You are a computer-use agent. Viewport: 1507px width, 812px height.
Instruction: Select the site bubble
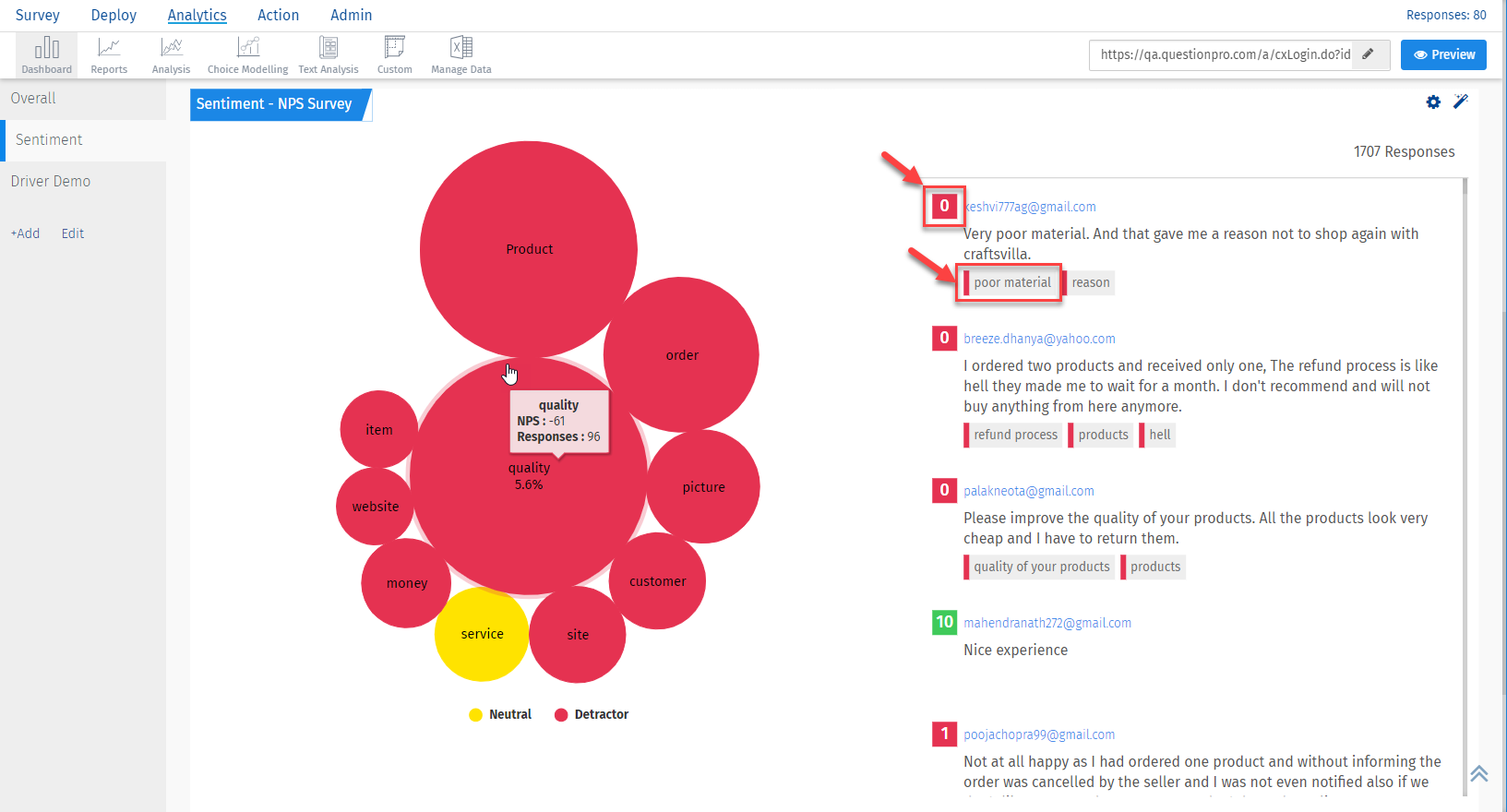[x=578, y=635]
